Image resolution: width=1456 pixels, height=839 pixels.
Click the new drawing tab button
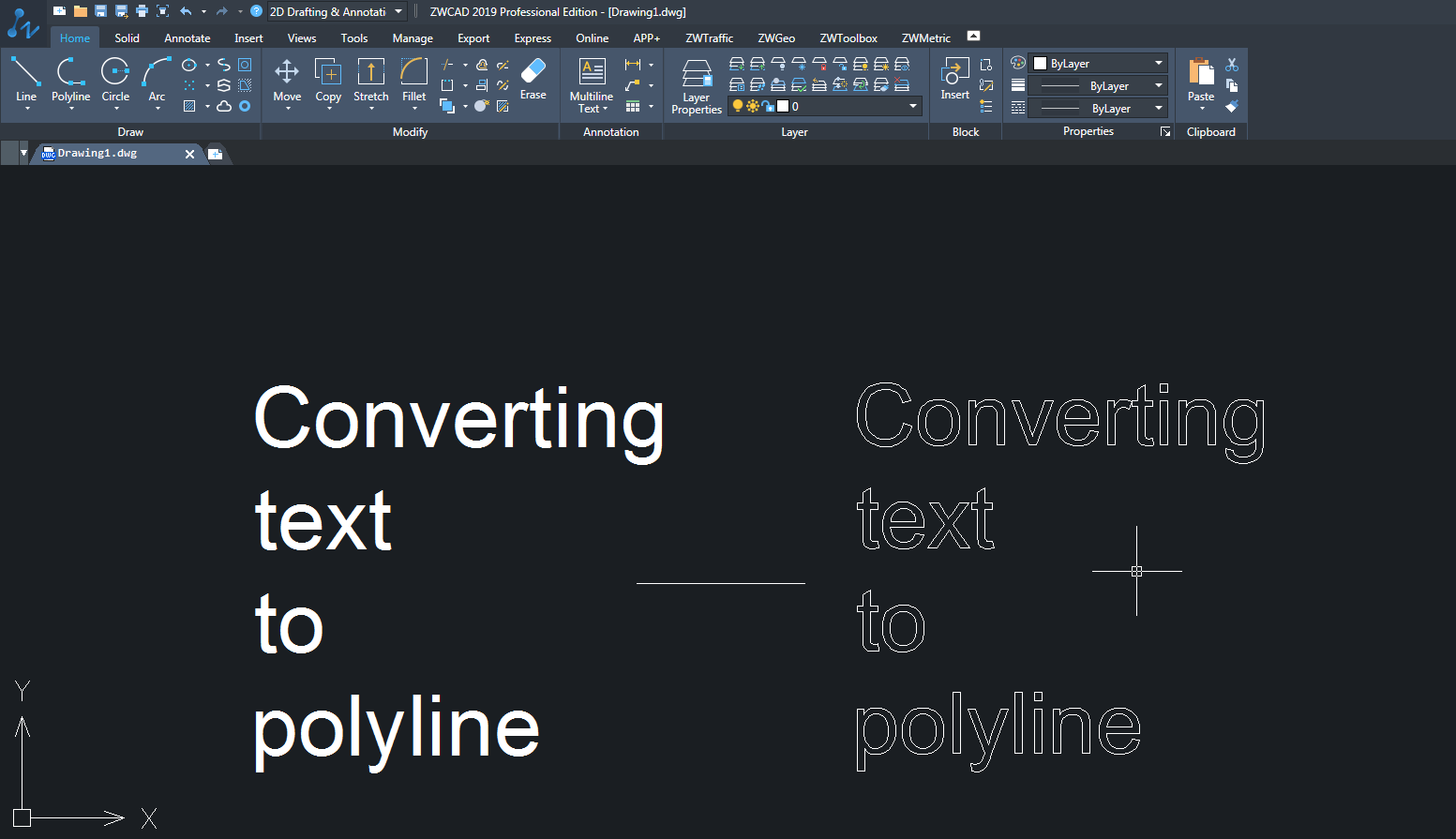[x=216, y=154]
